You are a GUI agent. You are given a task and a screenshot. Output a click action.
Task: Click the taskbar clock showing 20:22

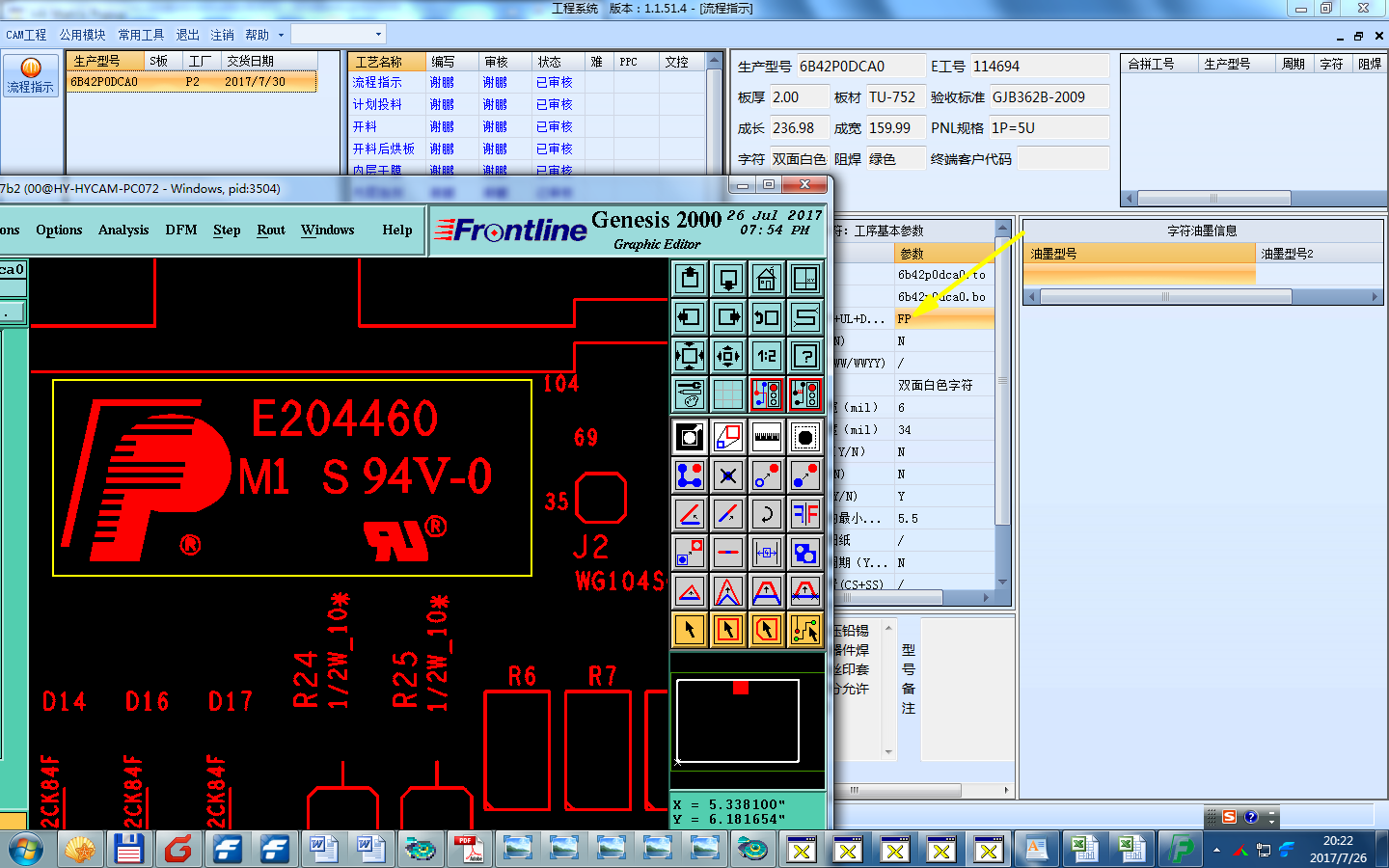tap(1338, 850)
